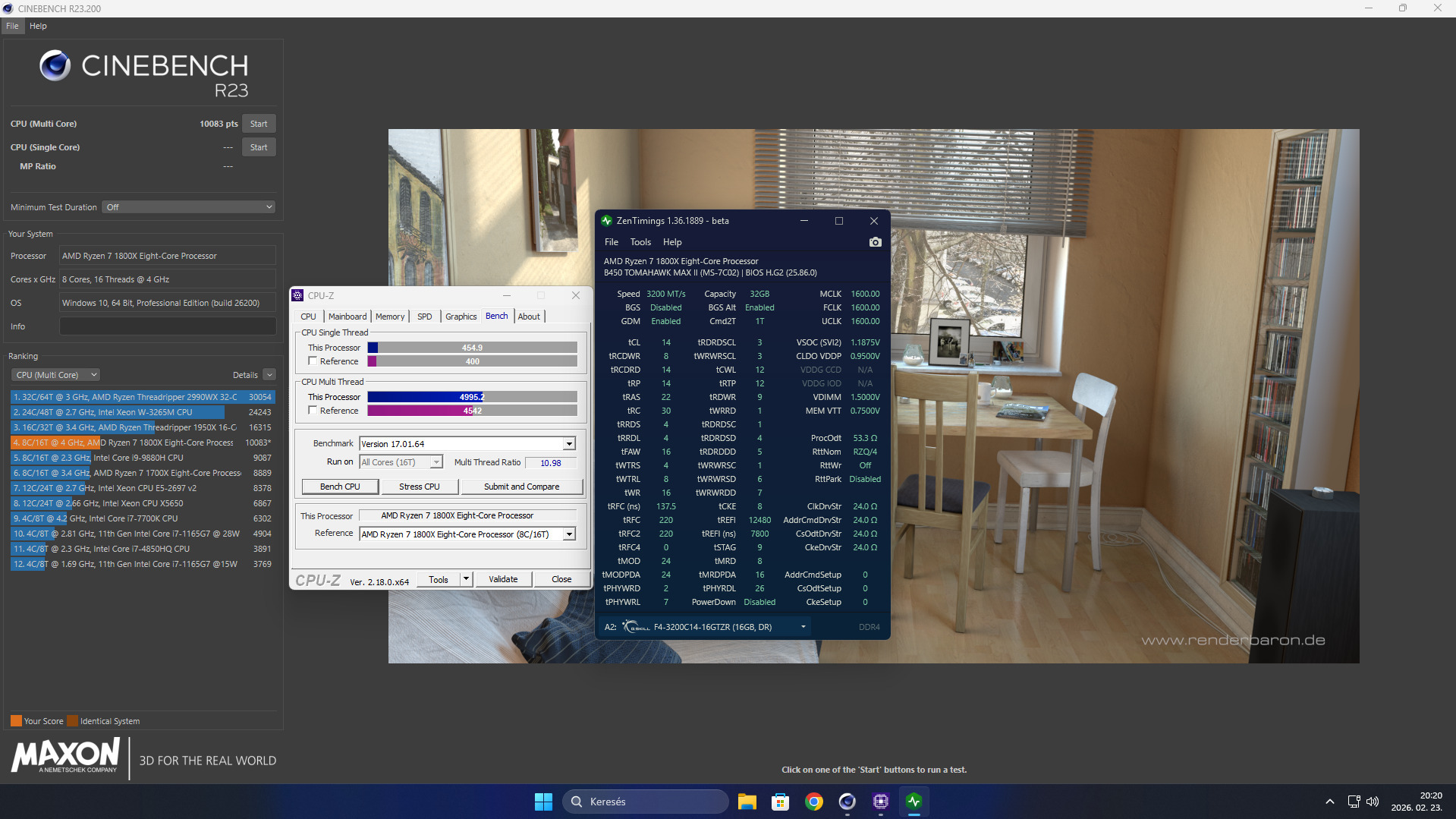Open ZenTimings memory module selector dropdown

pos(803,627)
